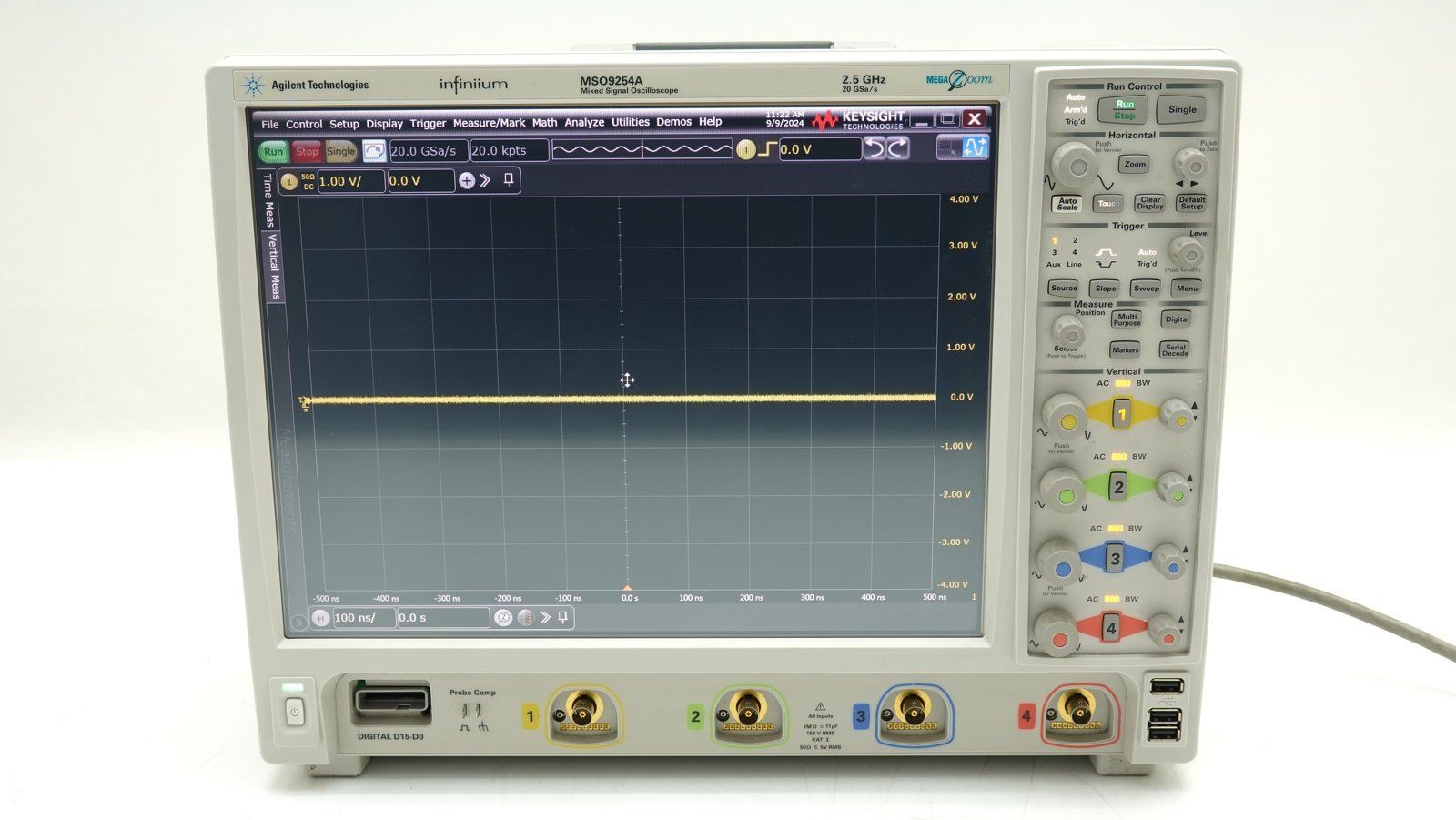Toggle the Touch key on front panel
The width and height of the screenshot is (1456, 820).
pos(1107,204)
